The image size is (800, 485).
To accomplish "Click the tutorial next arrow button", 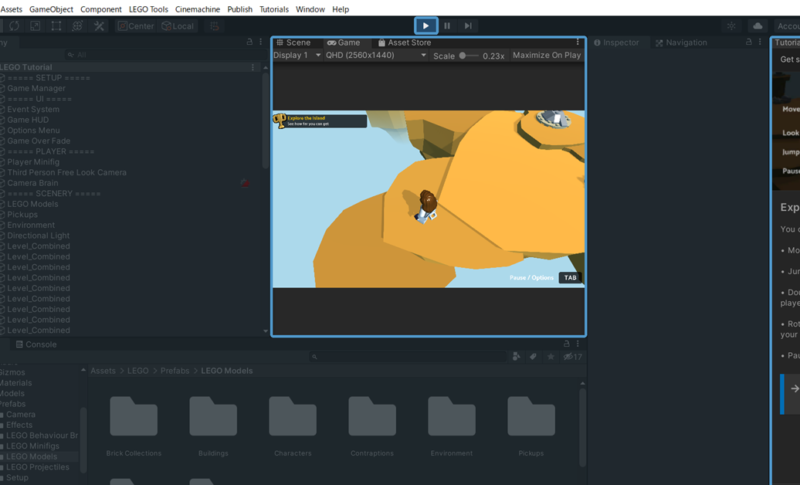I will point(793,389).
